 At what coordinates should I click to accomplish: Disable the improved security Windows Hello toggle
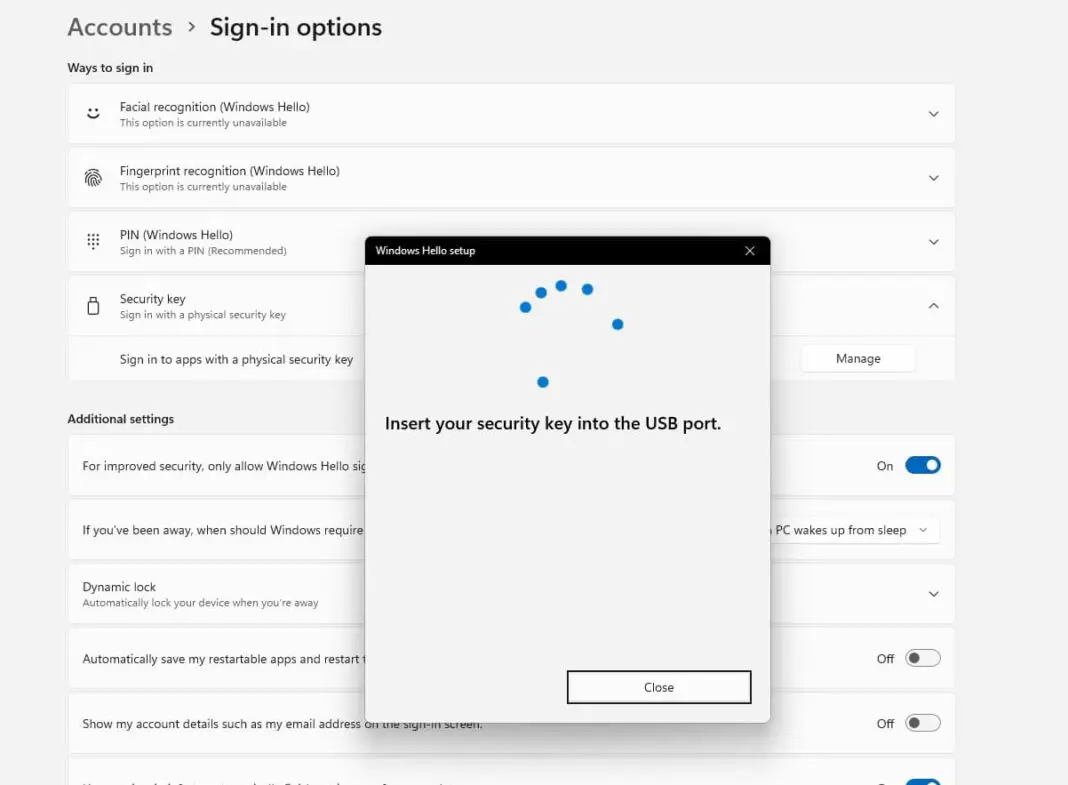[922, 465]
